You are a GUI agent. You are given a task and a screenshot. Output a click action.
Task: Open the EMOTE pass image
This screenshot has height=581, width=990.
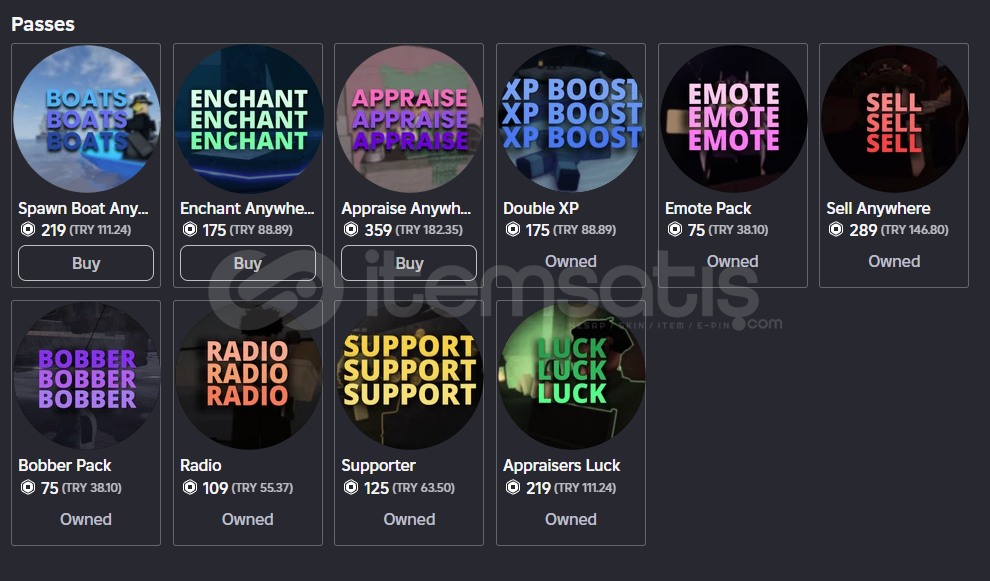pos(732,119)
